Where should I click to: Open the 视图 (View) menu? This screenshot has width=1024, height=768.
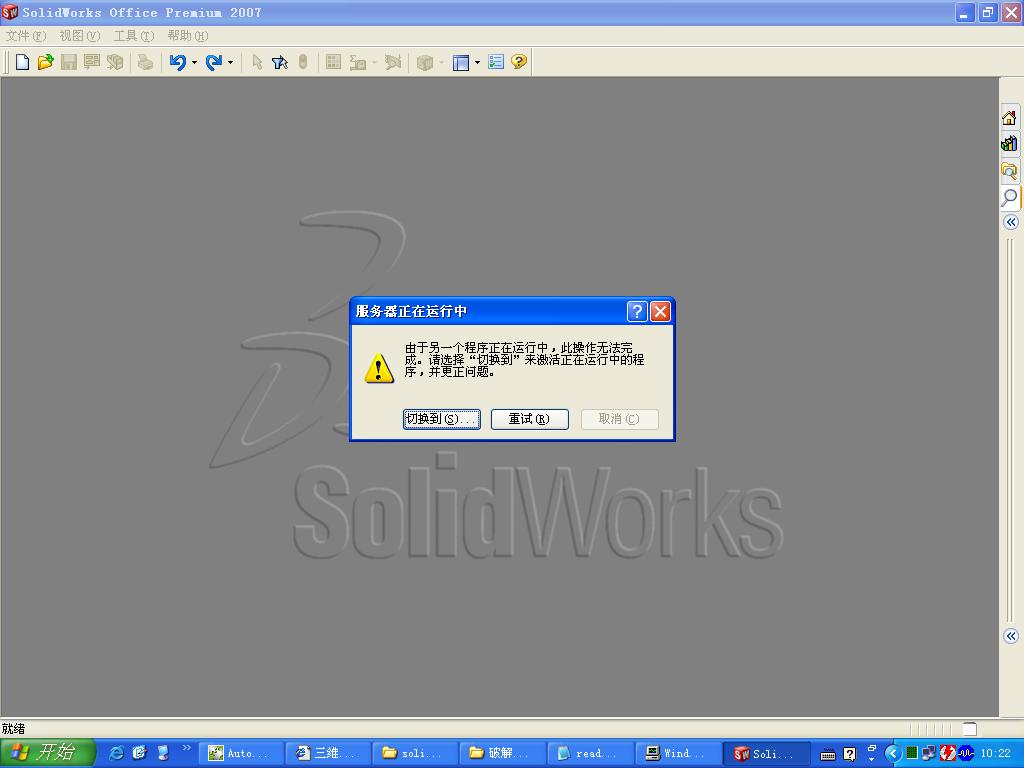(80, 35)
